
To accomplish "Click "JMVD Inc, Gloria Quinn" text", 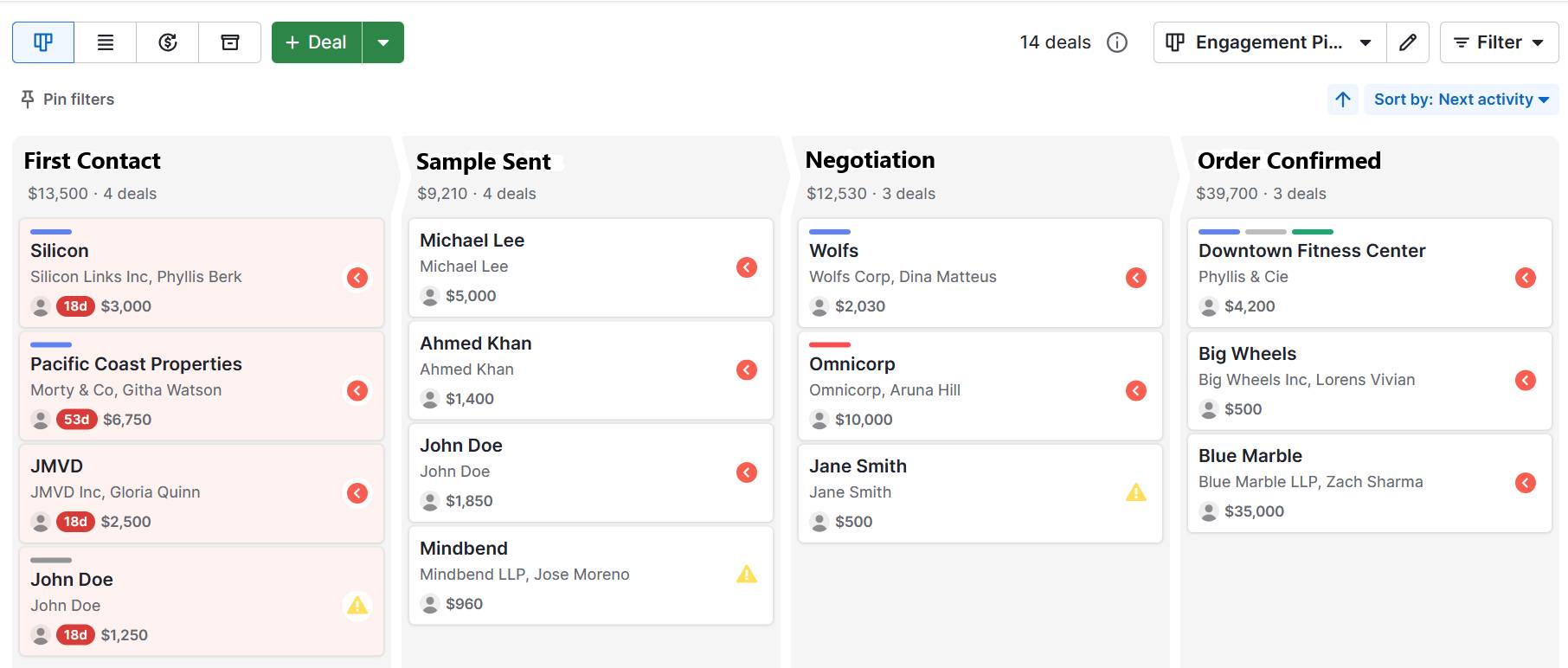I will click(115, 492).
